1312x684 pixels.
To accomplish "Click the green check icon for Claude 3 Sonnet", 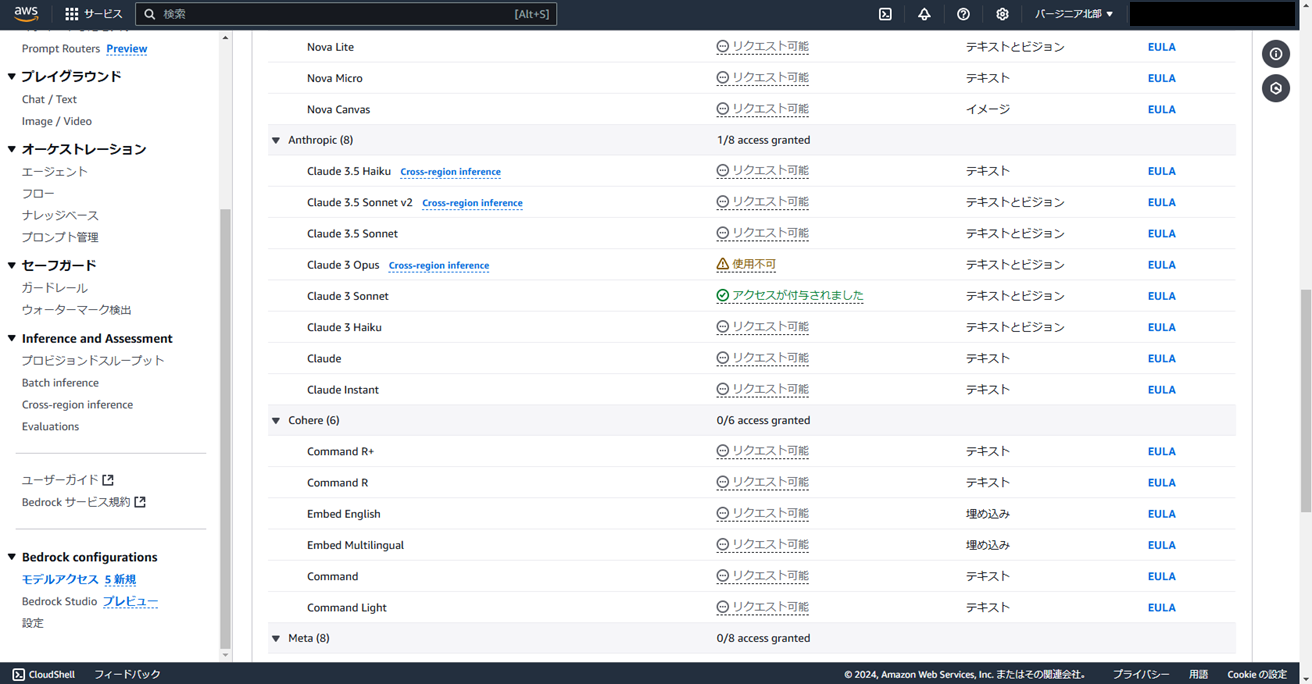I will coord(722,296).
